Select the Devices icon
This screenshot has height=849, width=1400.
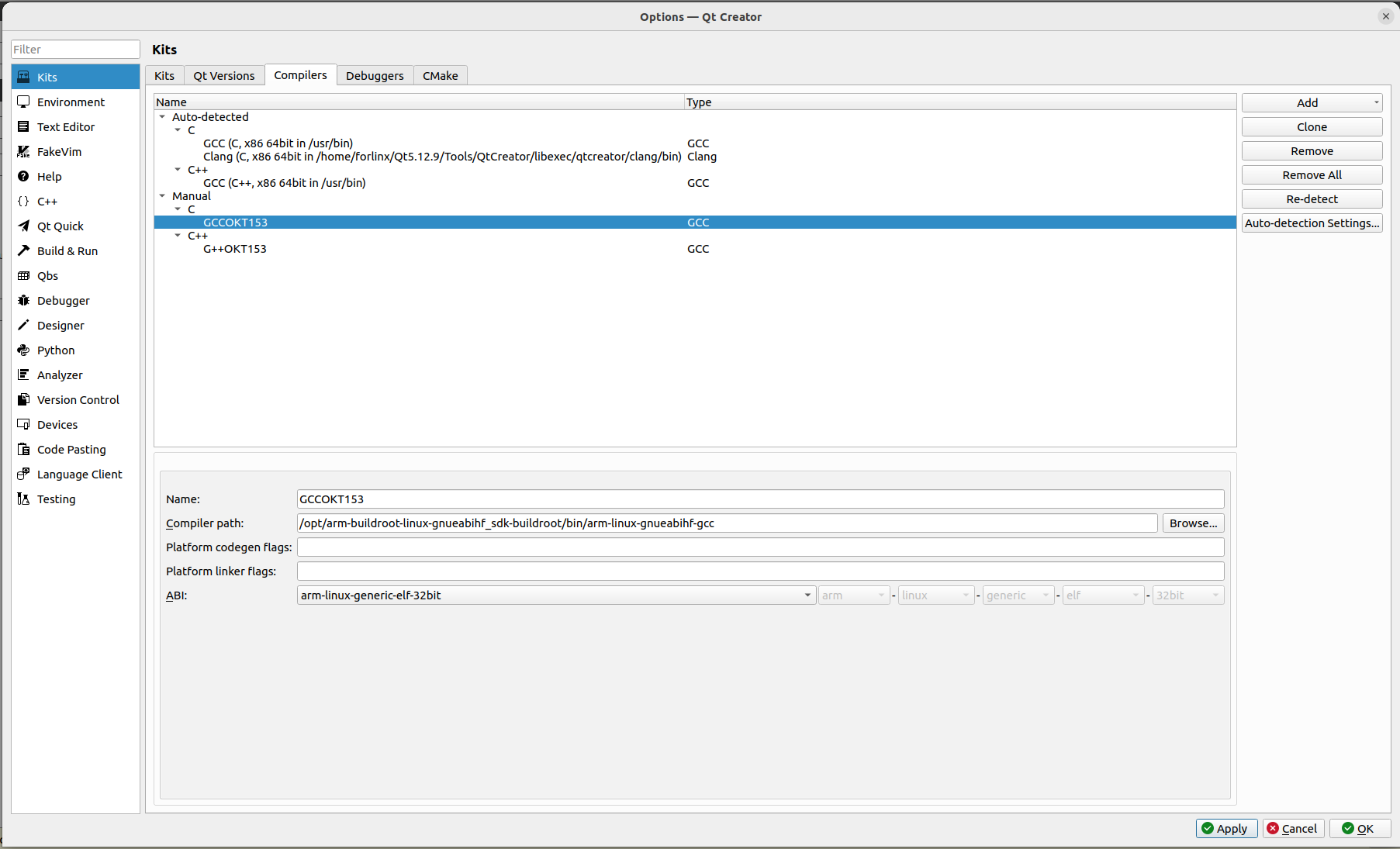click(x=23, y=424)
